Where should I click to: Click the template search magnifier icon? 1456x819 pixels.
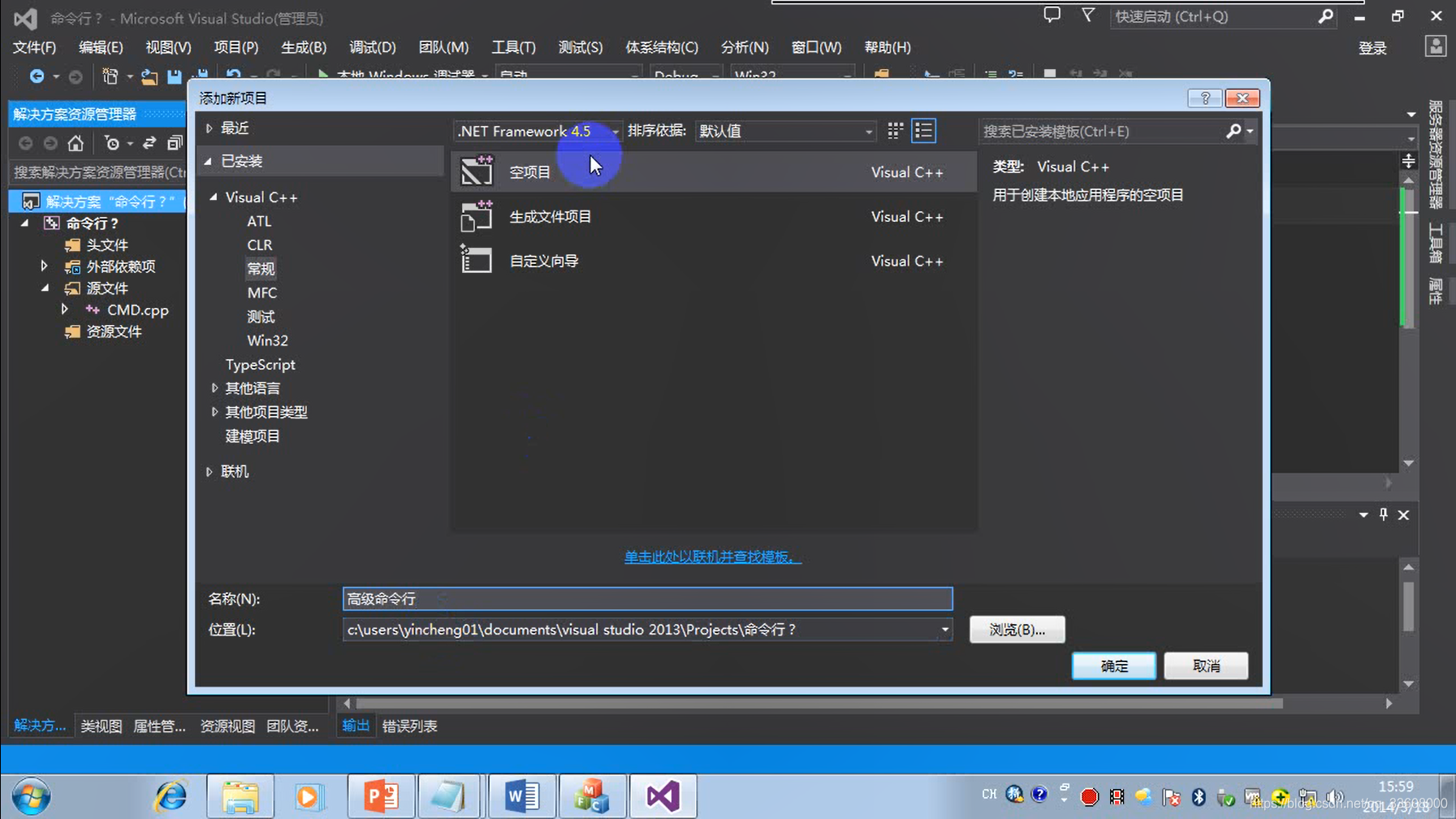coord(1233,131)
